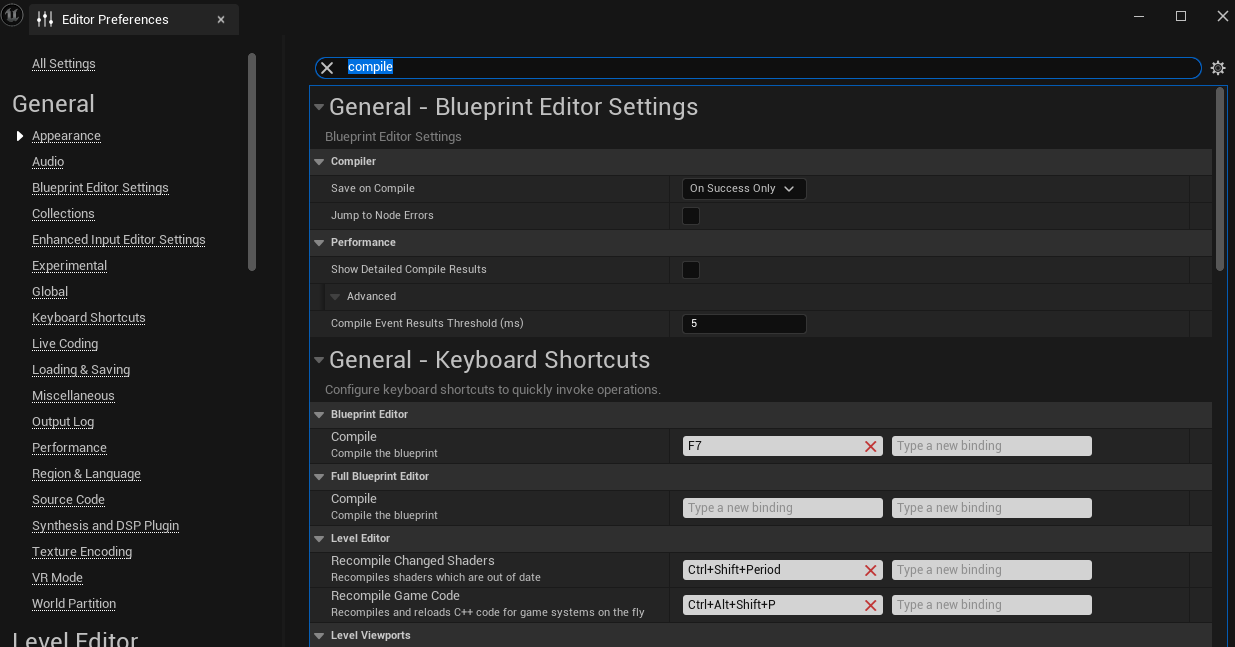Close the Editor Preferences tab
This screenshot has height=647, width=1235.
(x=221, y=19)
